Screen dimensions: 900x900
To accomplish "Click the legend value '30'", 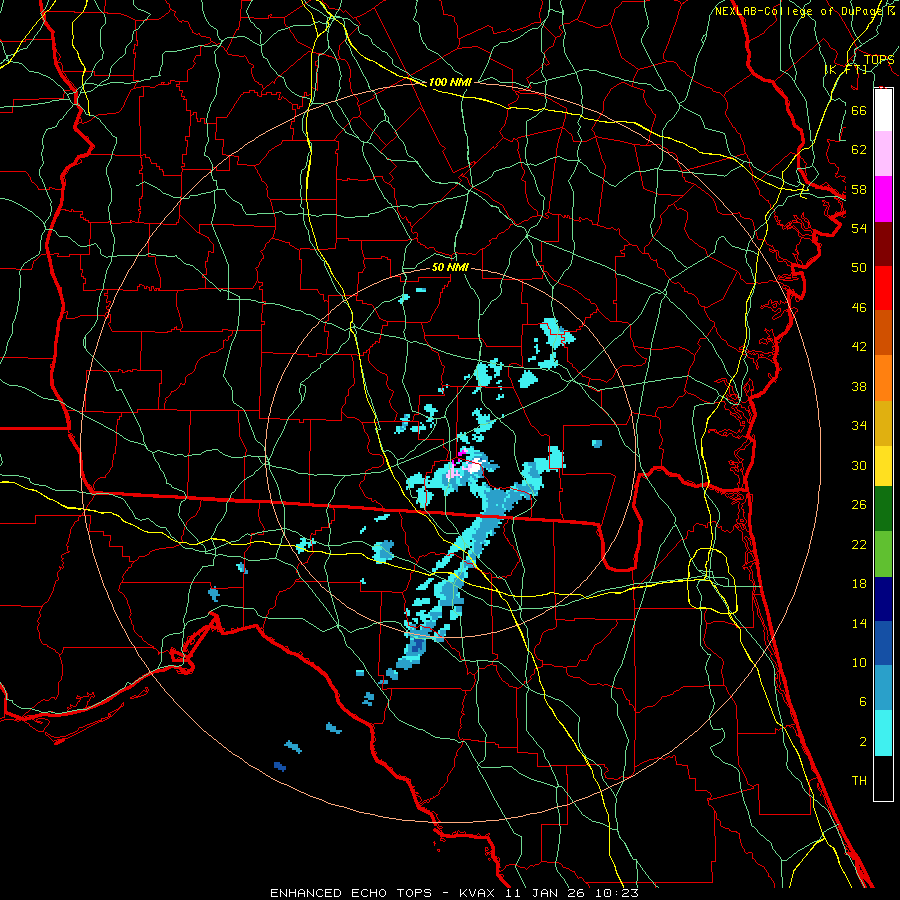I will 859,465.
